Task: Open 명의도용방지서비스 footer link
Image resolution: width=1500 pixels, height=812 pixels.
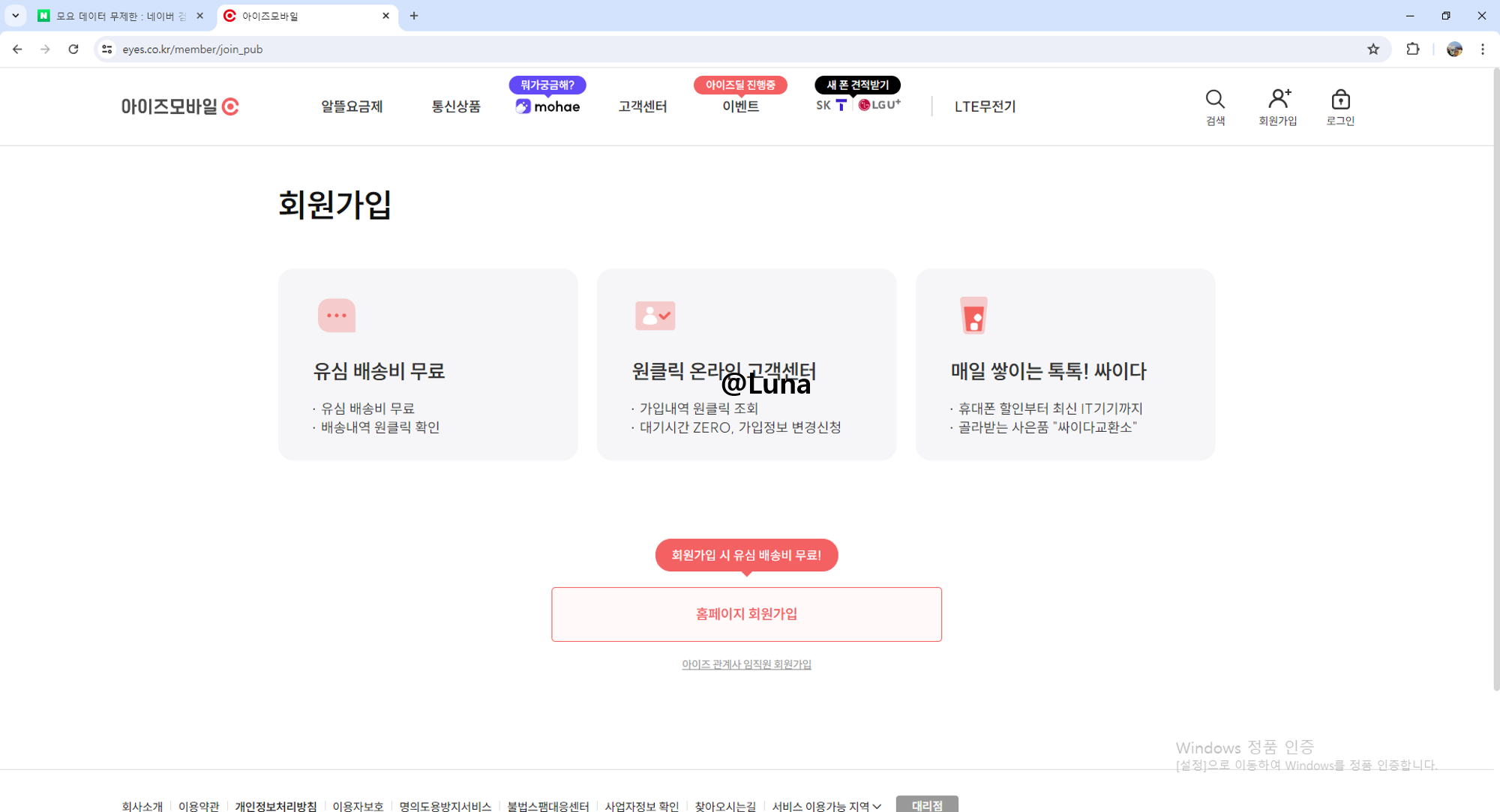Action: pos(445,806)
